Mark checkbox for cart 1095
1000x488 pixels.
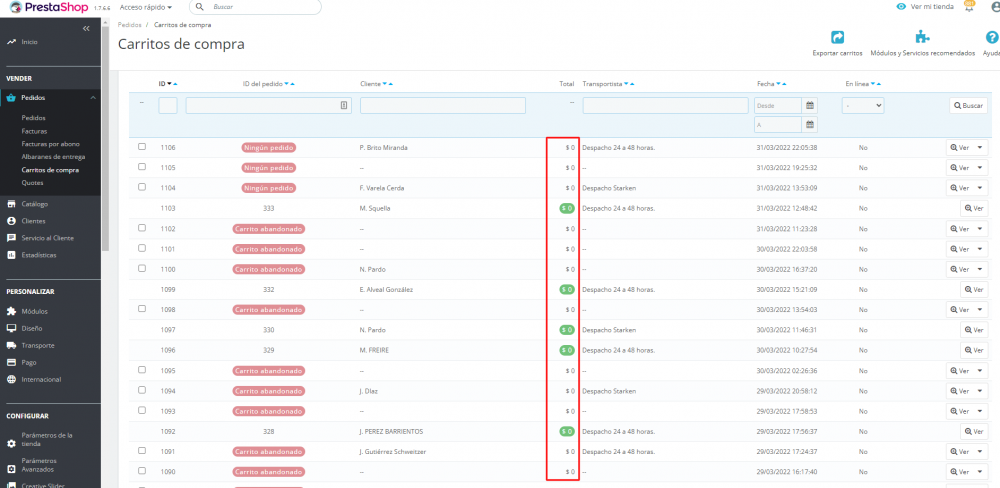(142, 369)
